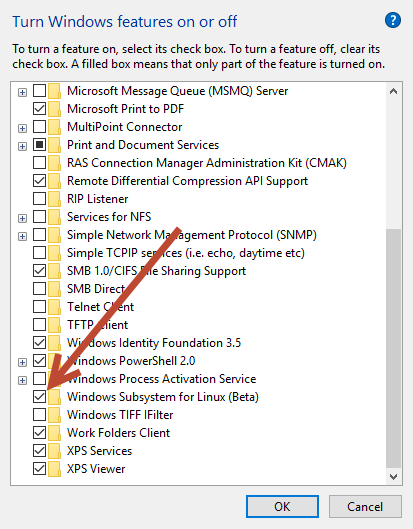Click the scrollbar up arrow
The height and width of the screenshot is (529, 413).
(x=393, y=91)
